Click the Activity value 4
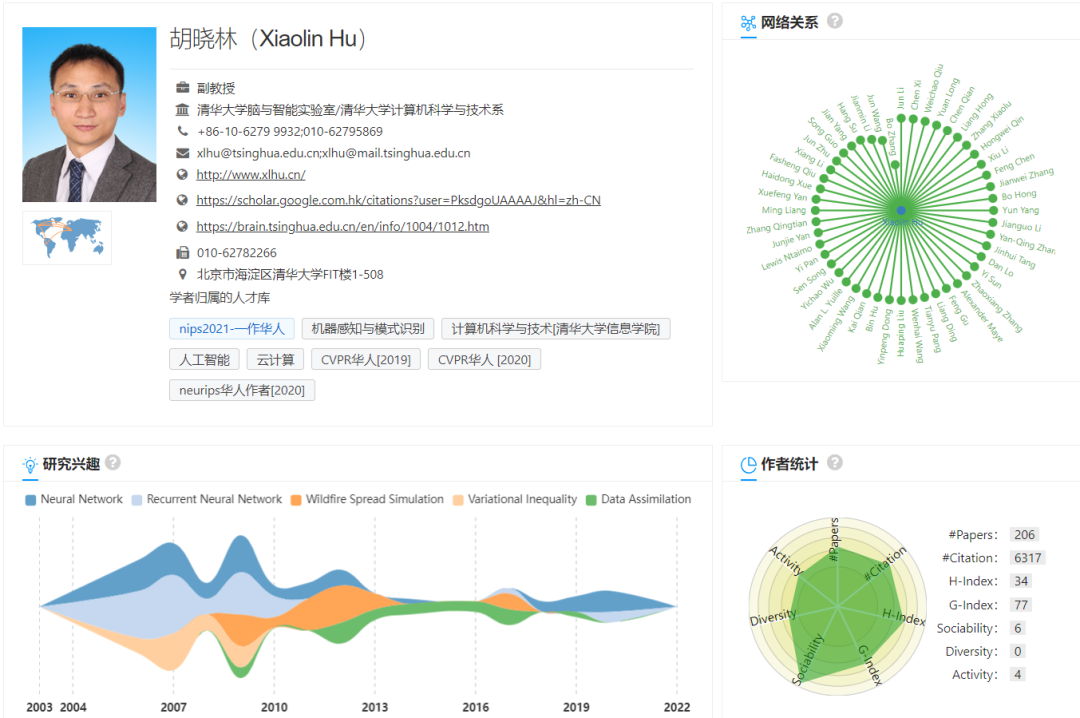 [1018, 675]
